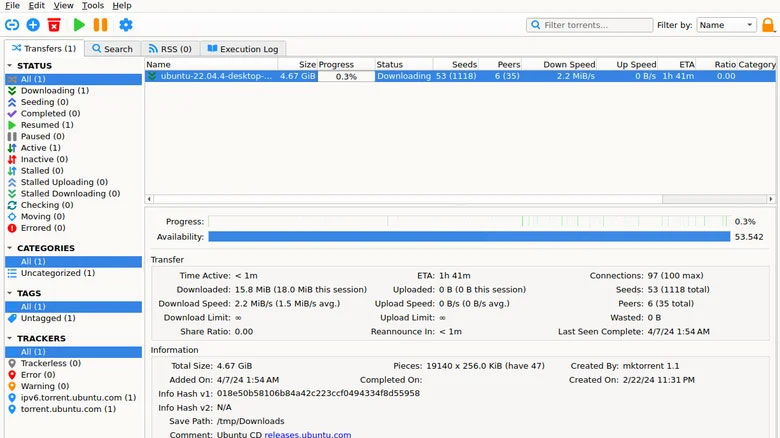Click the Add Torrent Link toolbar icon

12,25
